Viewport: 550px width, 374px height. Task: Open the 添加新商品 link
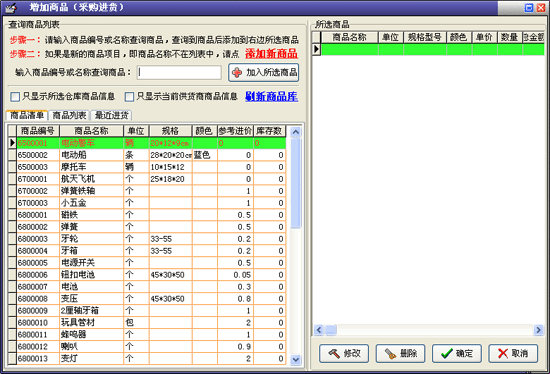(271, 54)
